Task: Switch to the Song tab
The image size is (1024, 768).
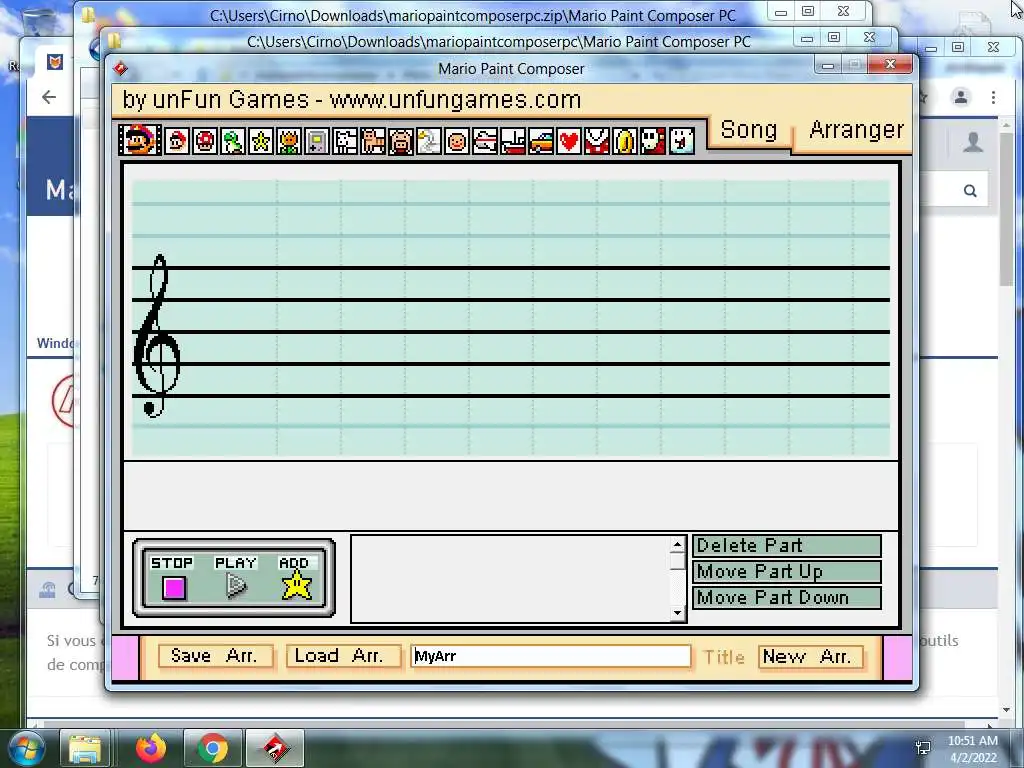Action: [748, 130]
